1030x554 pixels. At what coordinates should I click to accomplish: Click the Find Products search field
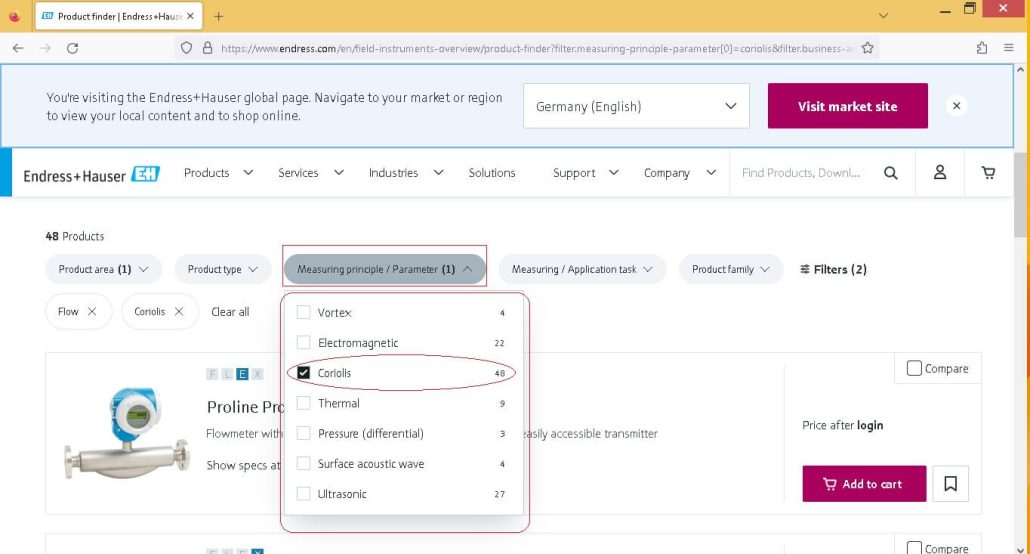pos(801,173)
